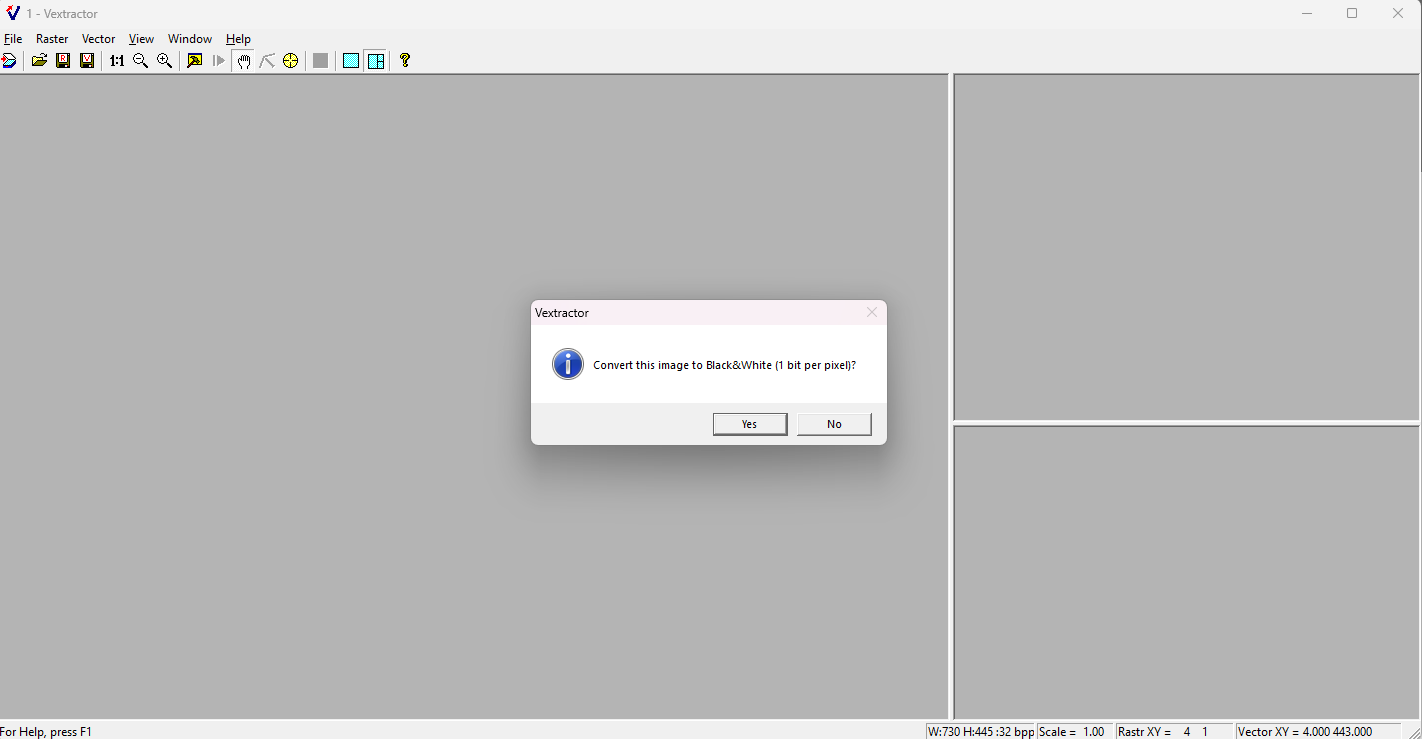Click Yes to convert to Black&White
This screenshot has width=1422, height=739.
tap(750, 424)
